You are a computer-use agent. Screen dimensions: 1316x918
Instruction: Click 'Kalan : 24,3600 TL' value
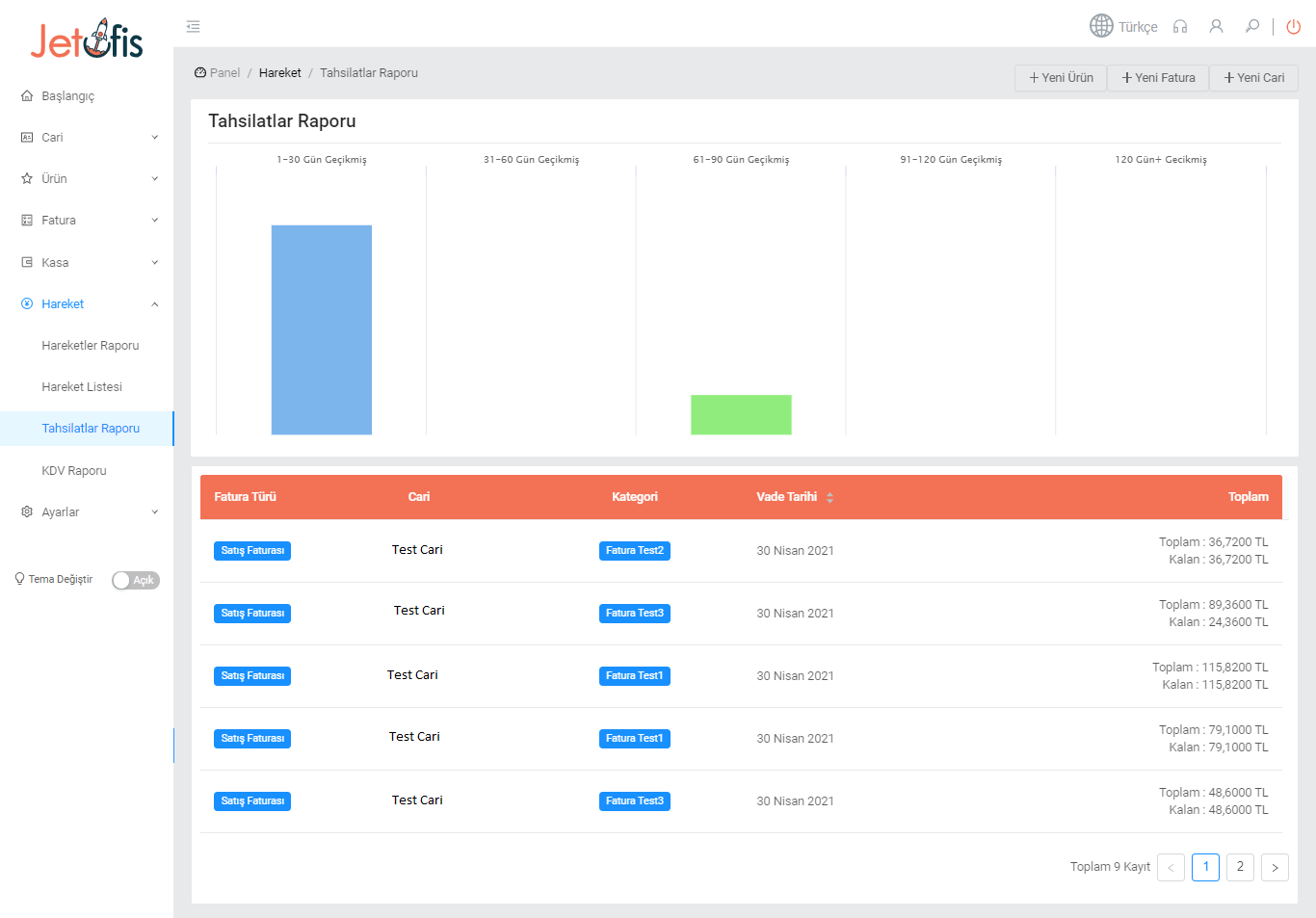[1219, 622]
